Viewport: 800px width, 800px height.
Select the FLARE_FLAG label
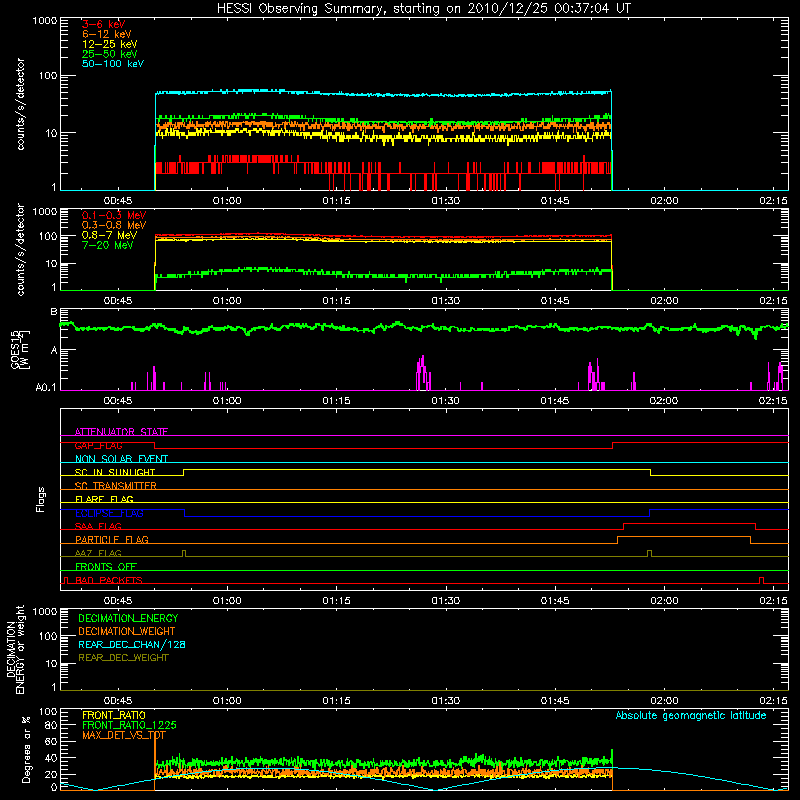click(104, 499)
